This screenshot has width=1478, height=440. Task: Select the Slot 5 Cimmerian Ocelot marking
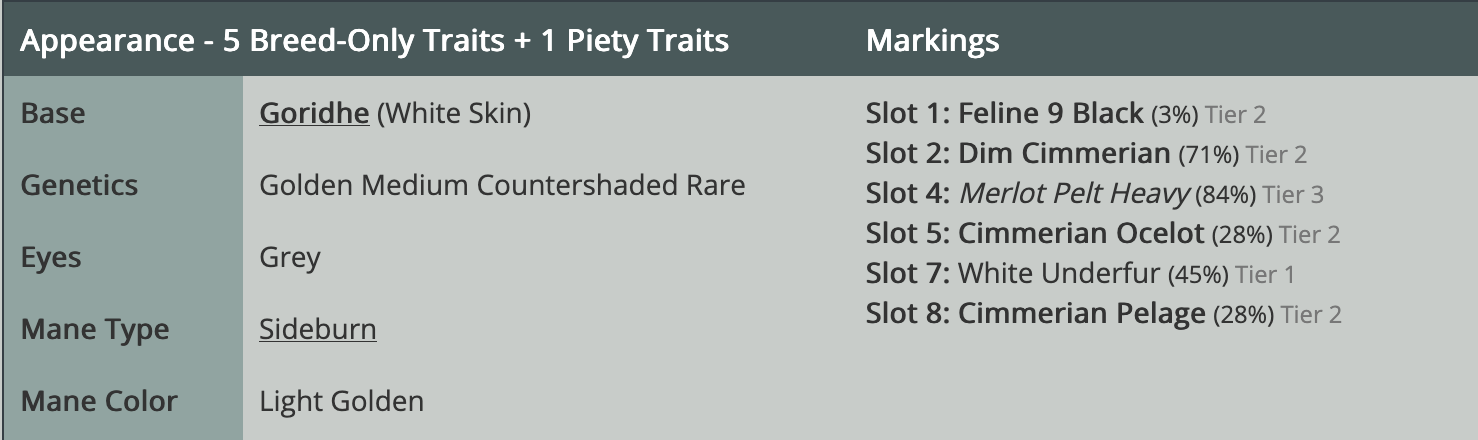point(1080,234)
